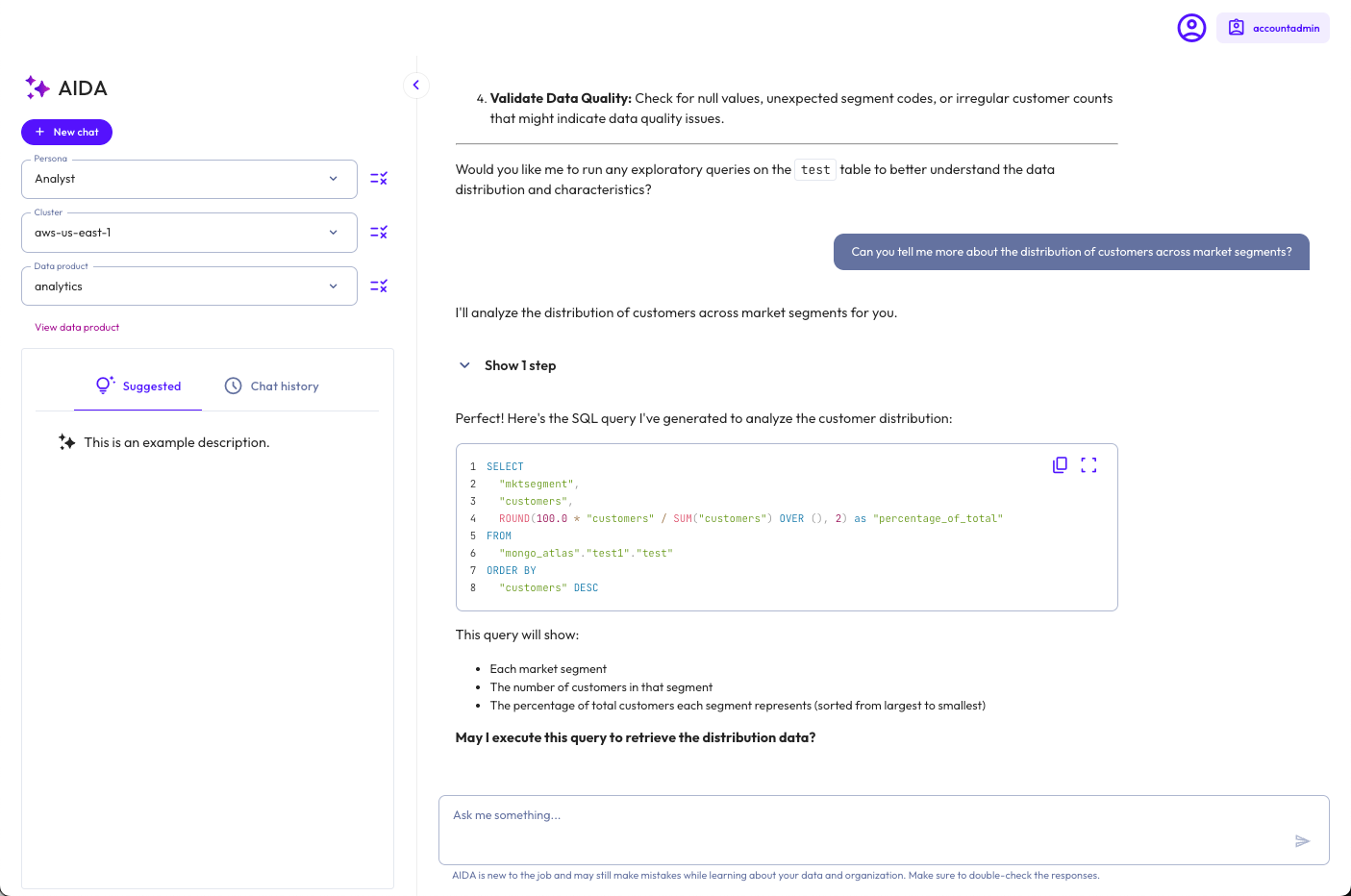The height and width of the screenshot is (896, 1351).
Task: Collapse the chat panel with the left chevron
Action: click(x=416, y=85)
